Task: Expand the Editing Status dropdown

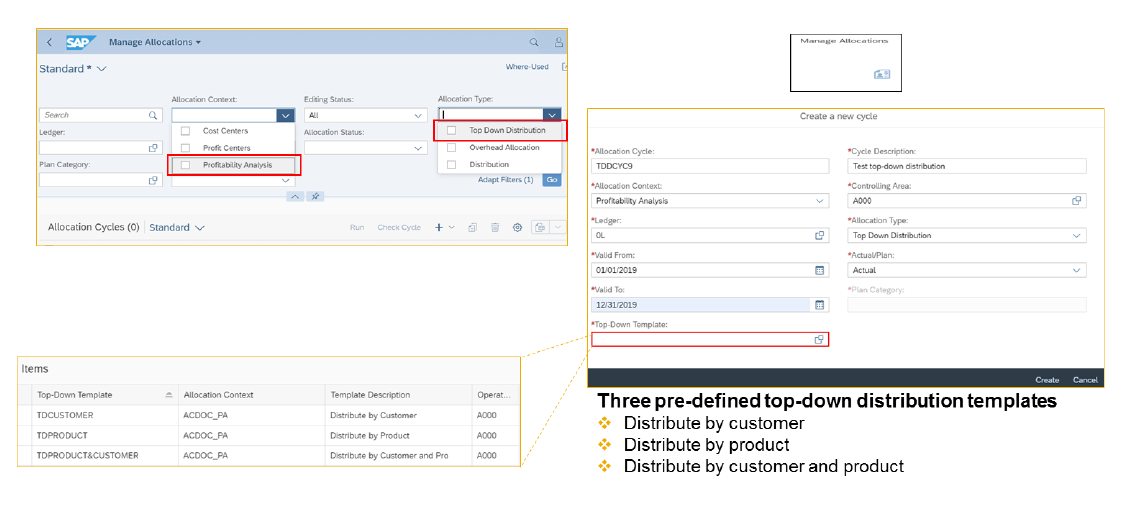Action: click(418, 115)
